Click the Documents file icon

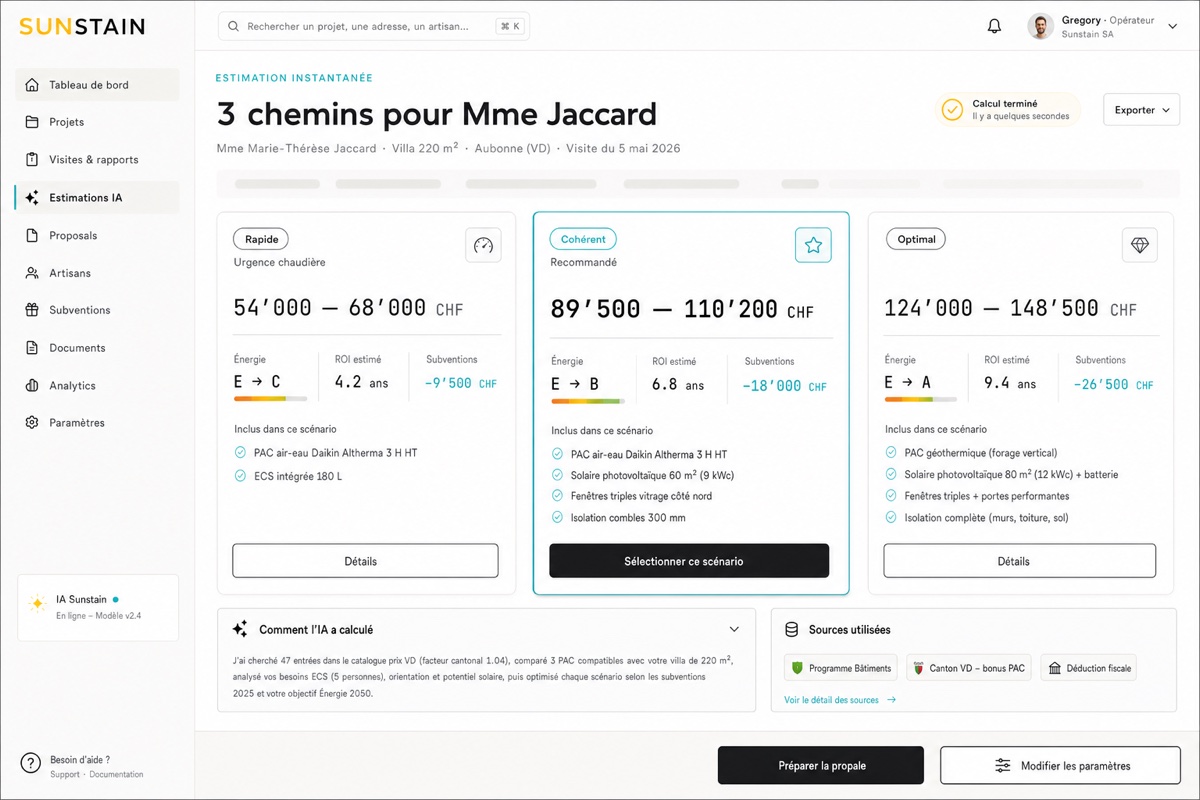(x=31, y=348)
